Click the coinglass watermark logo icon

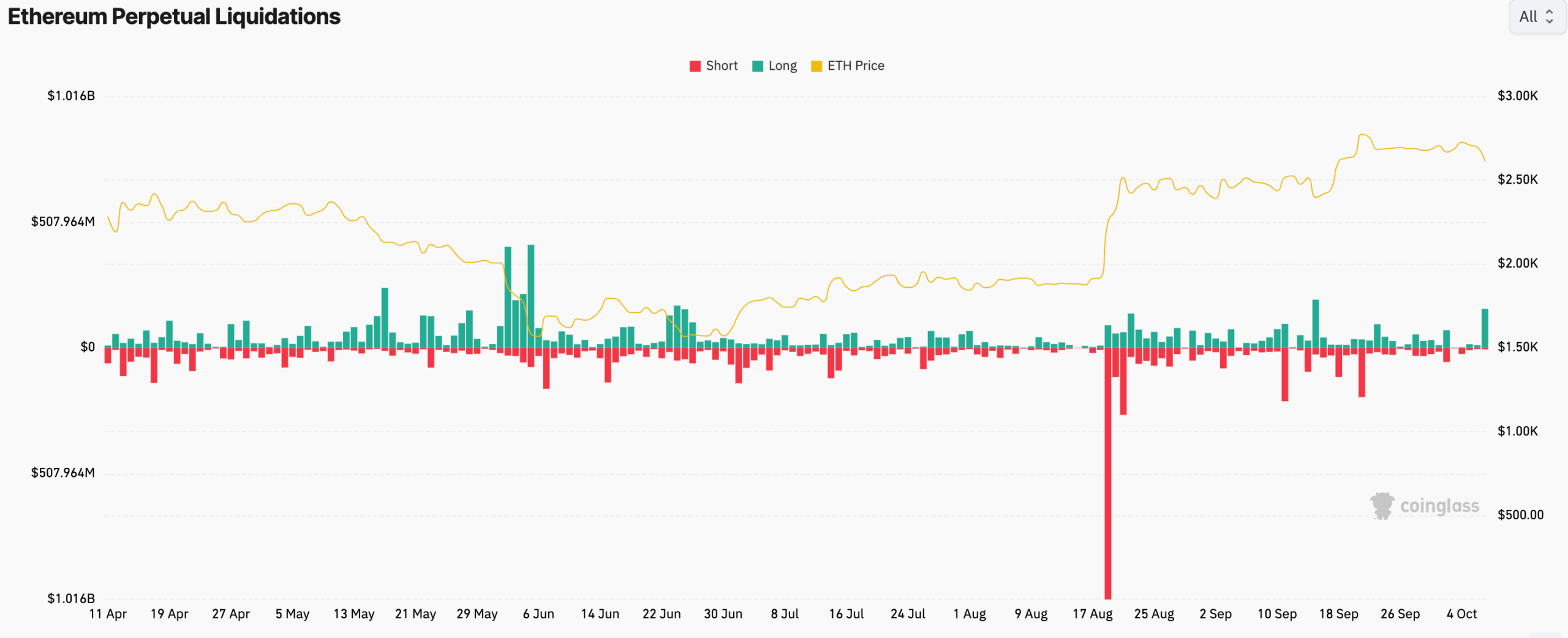point(1382,506)
